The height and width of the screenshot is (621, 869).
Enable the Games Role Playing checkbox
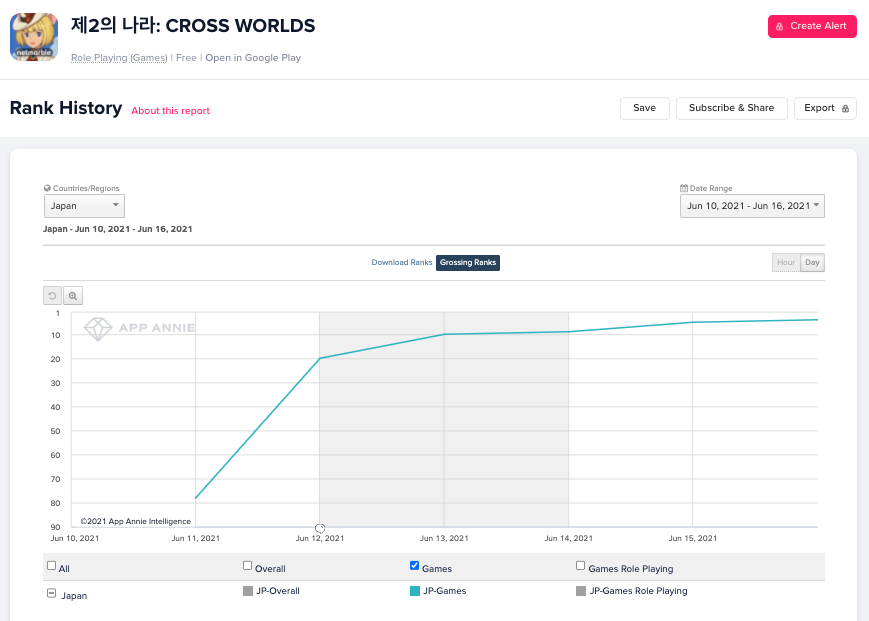click(x=580, y=566)
